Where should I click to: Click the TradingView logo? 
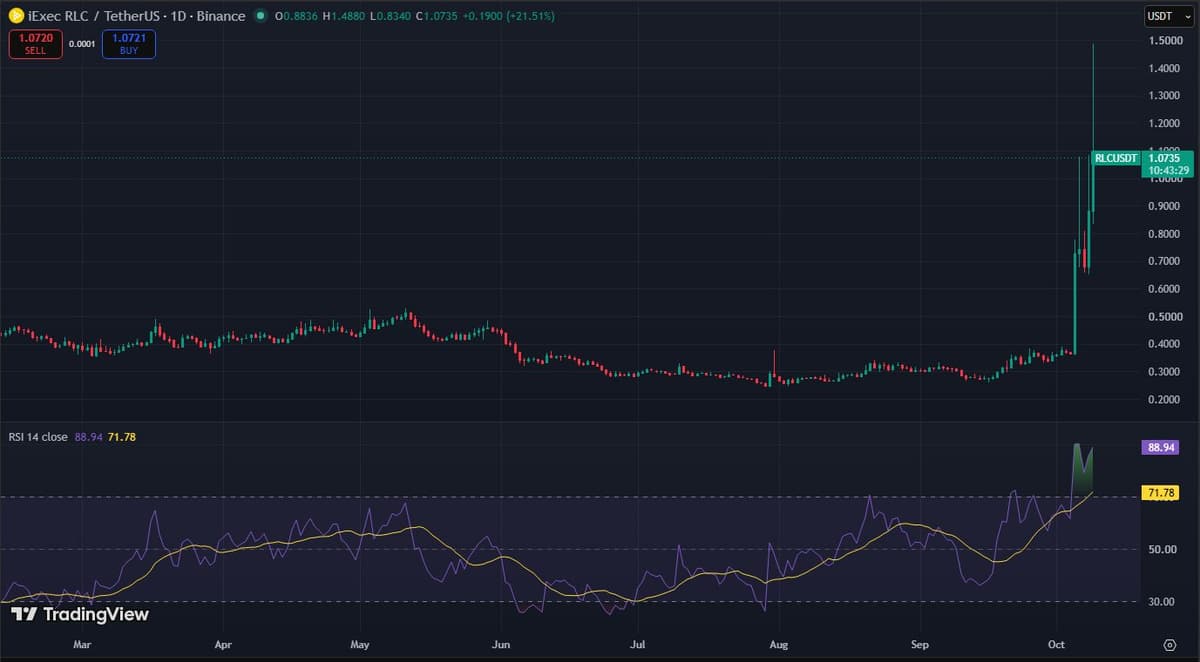(x=81, y=614)
